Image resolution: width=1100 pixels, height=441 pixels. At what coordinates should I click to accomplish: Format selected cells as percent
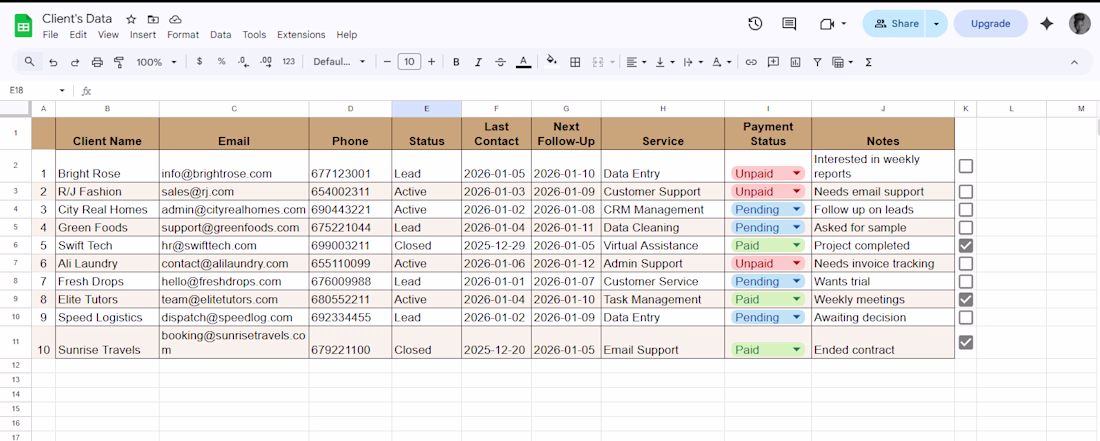coord(221,62)
